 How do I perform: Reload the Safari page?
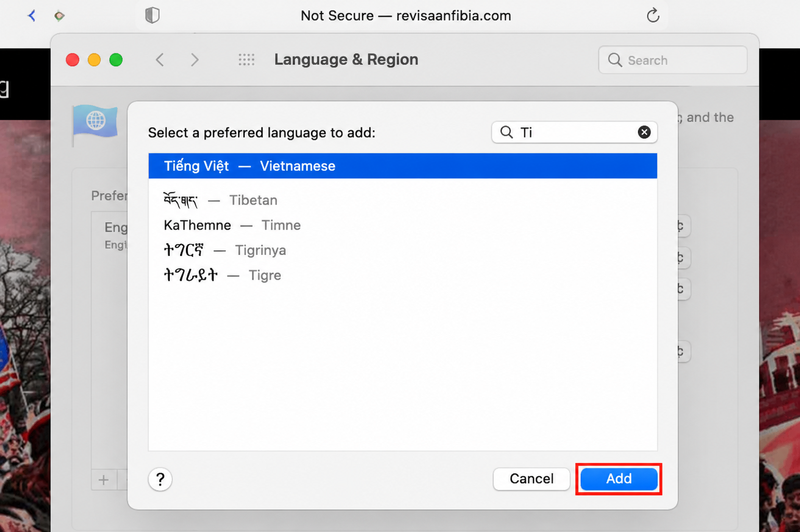(x=653, y=15)
